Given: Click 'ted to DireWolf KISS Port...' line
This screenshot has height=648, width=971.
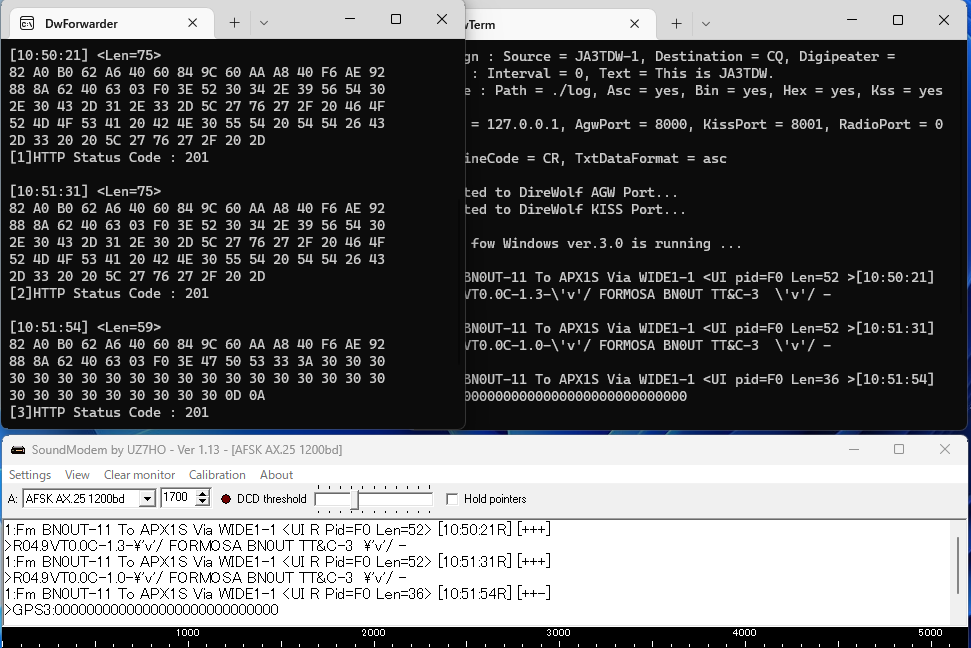Looking at the screenshot, I should coord(575,209).
